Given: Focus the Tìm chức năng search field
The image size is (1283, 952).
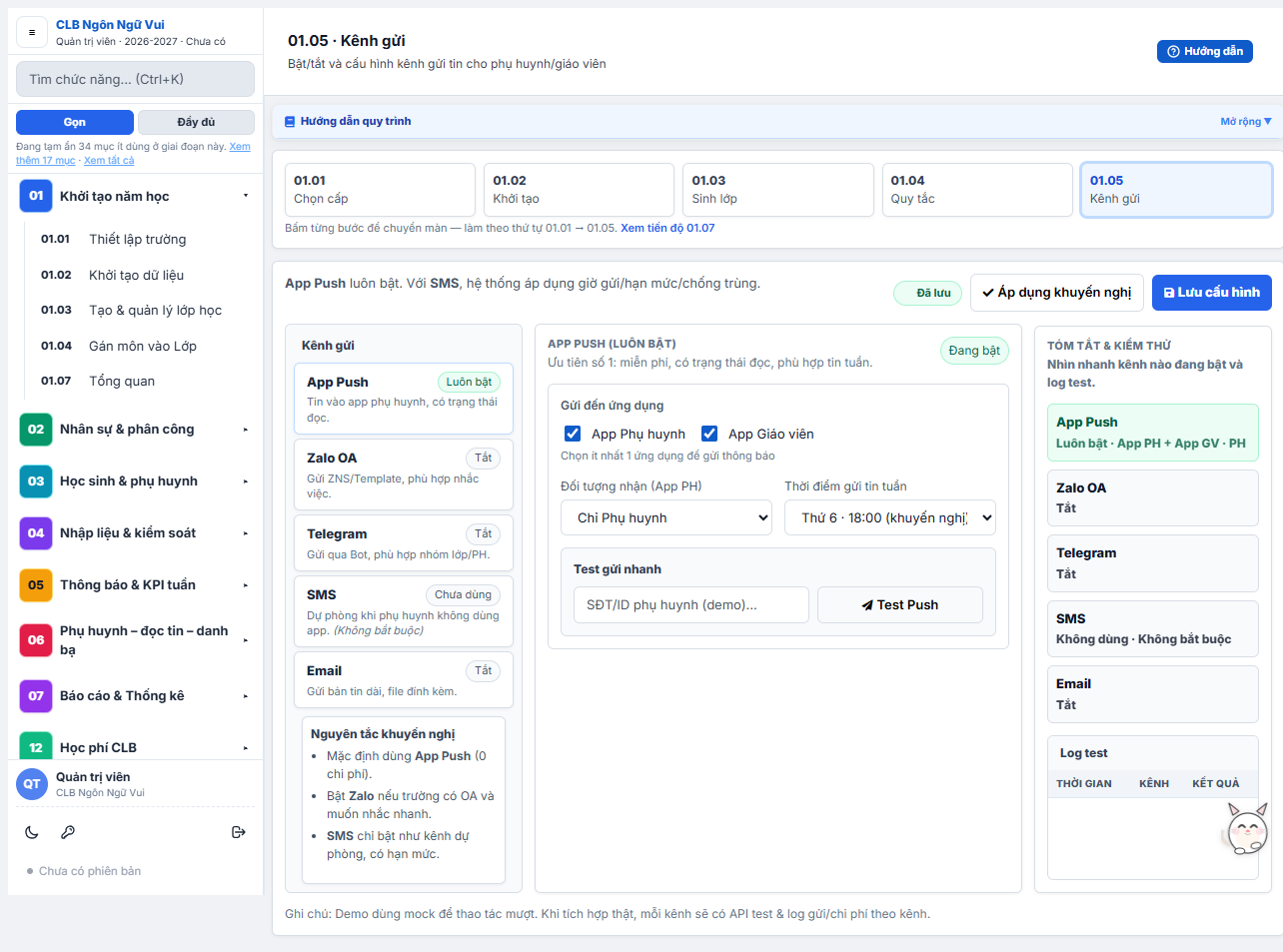Looking at the screenshot, I should click(x=135, y=79).
